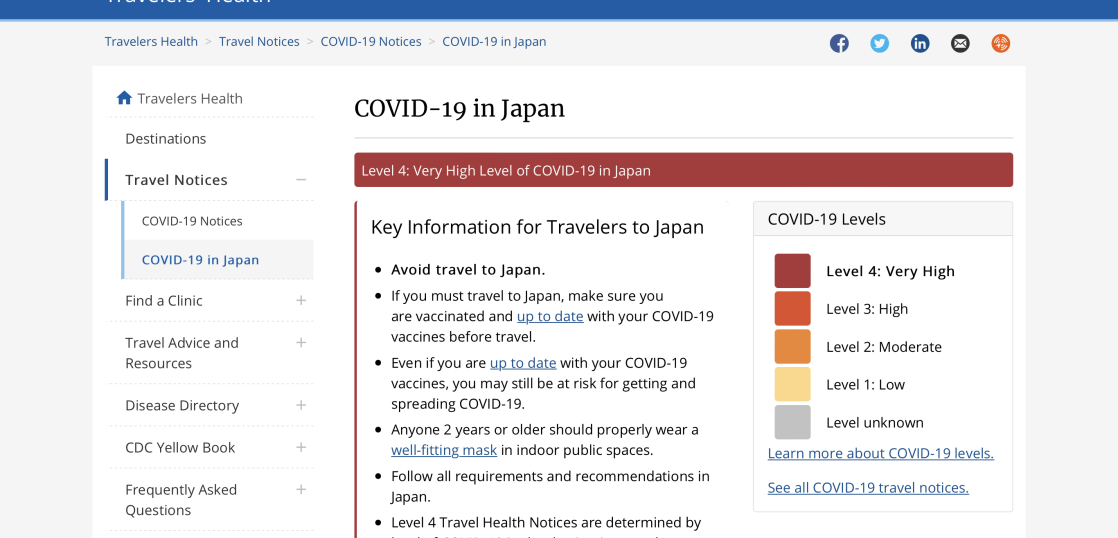
Task: Share page on Facebook icon
Action: click(839, 43)
